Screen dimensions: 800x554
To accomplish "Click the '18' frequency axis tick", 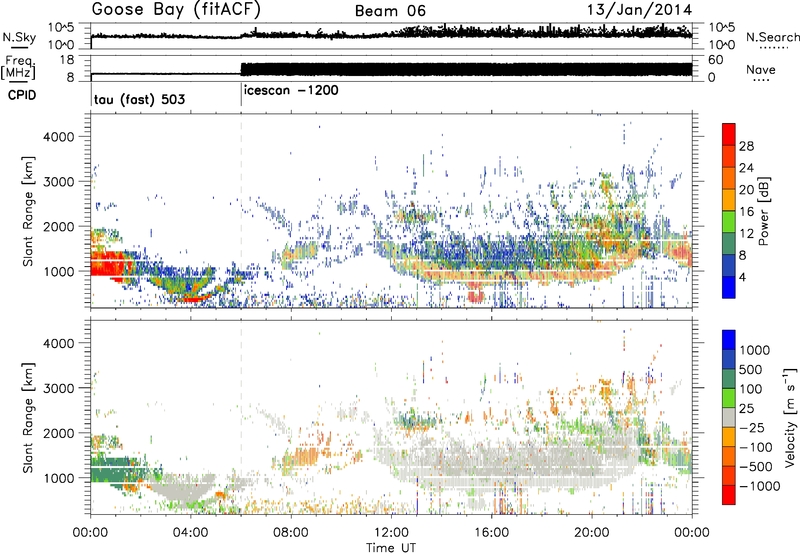I will click(x=66, y=60).
